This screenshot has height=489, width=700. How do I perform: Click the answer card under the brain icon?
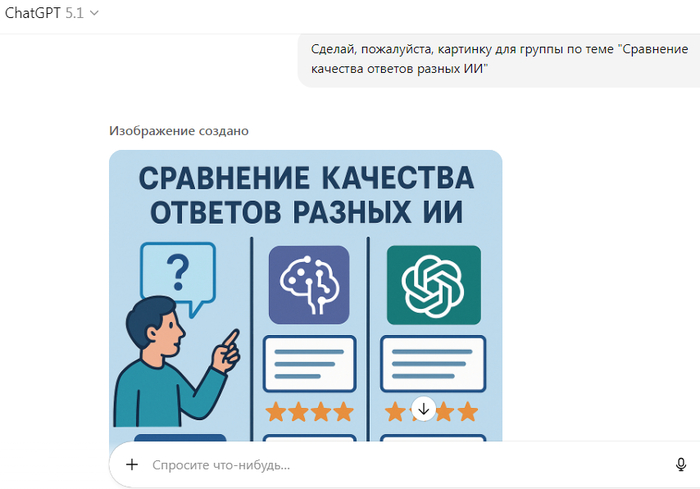pyautogui.click(x=309, y=363)
